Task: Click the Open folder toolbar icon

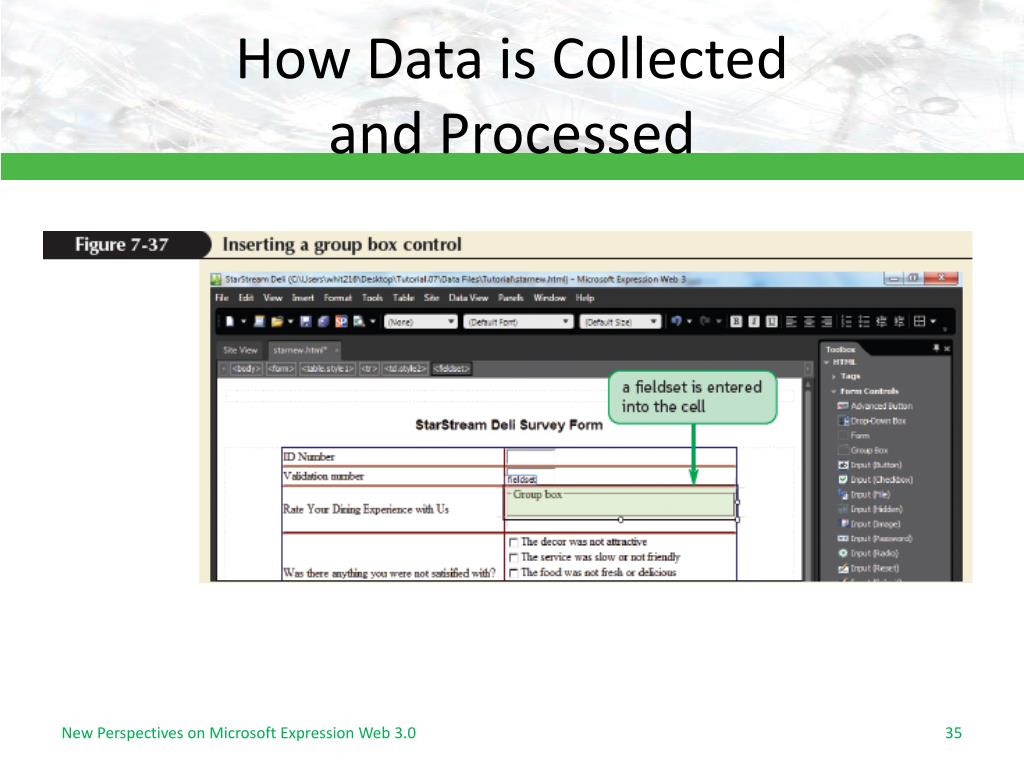Action: (x=277, y=321)
